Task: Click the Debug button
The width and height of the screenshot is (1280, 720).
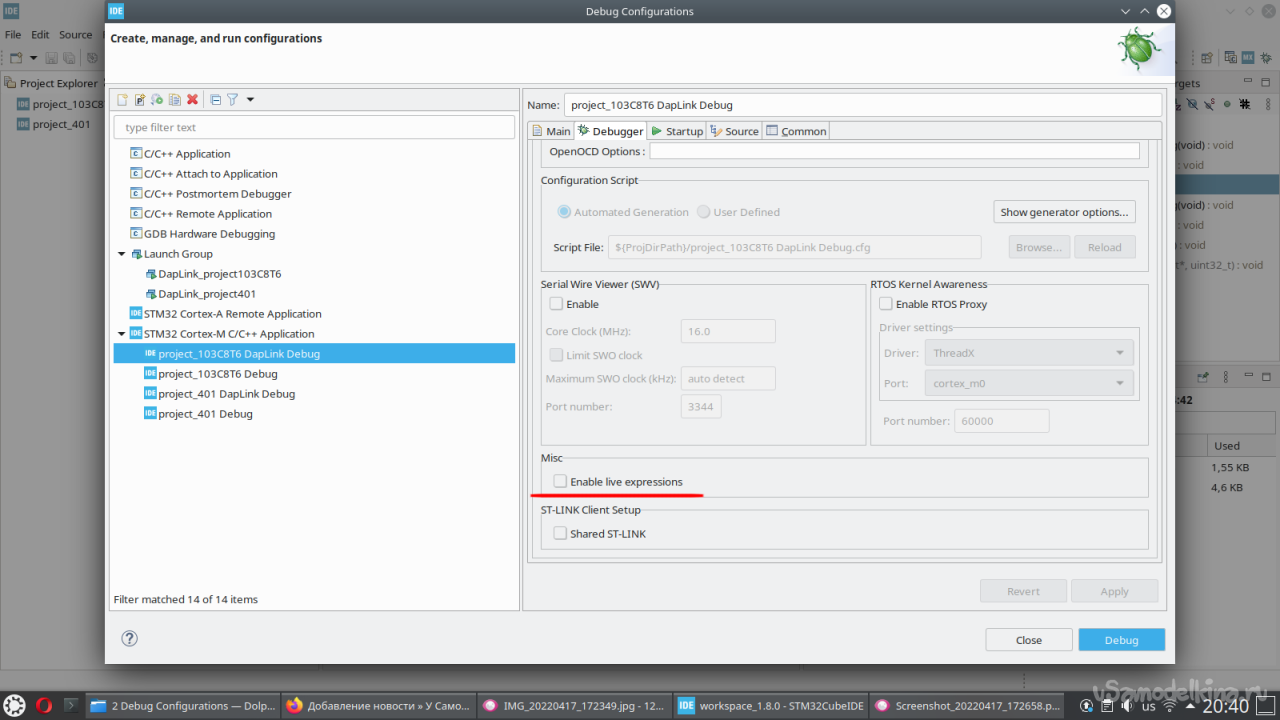Action: [1121, 640]
